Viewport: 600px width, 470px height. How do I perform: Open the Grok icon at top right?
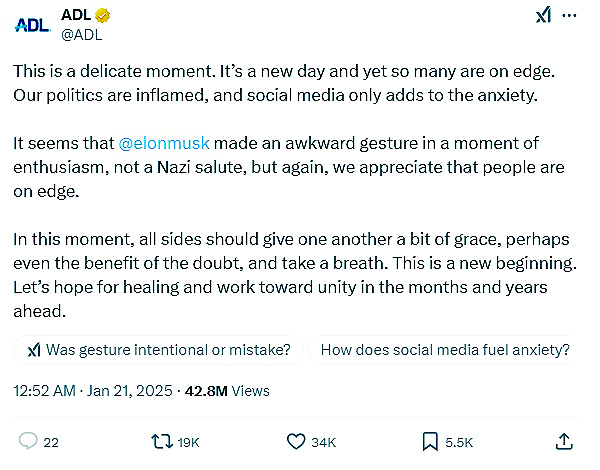(x=543, y=15)
